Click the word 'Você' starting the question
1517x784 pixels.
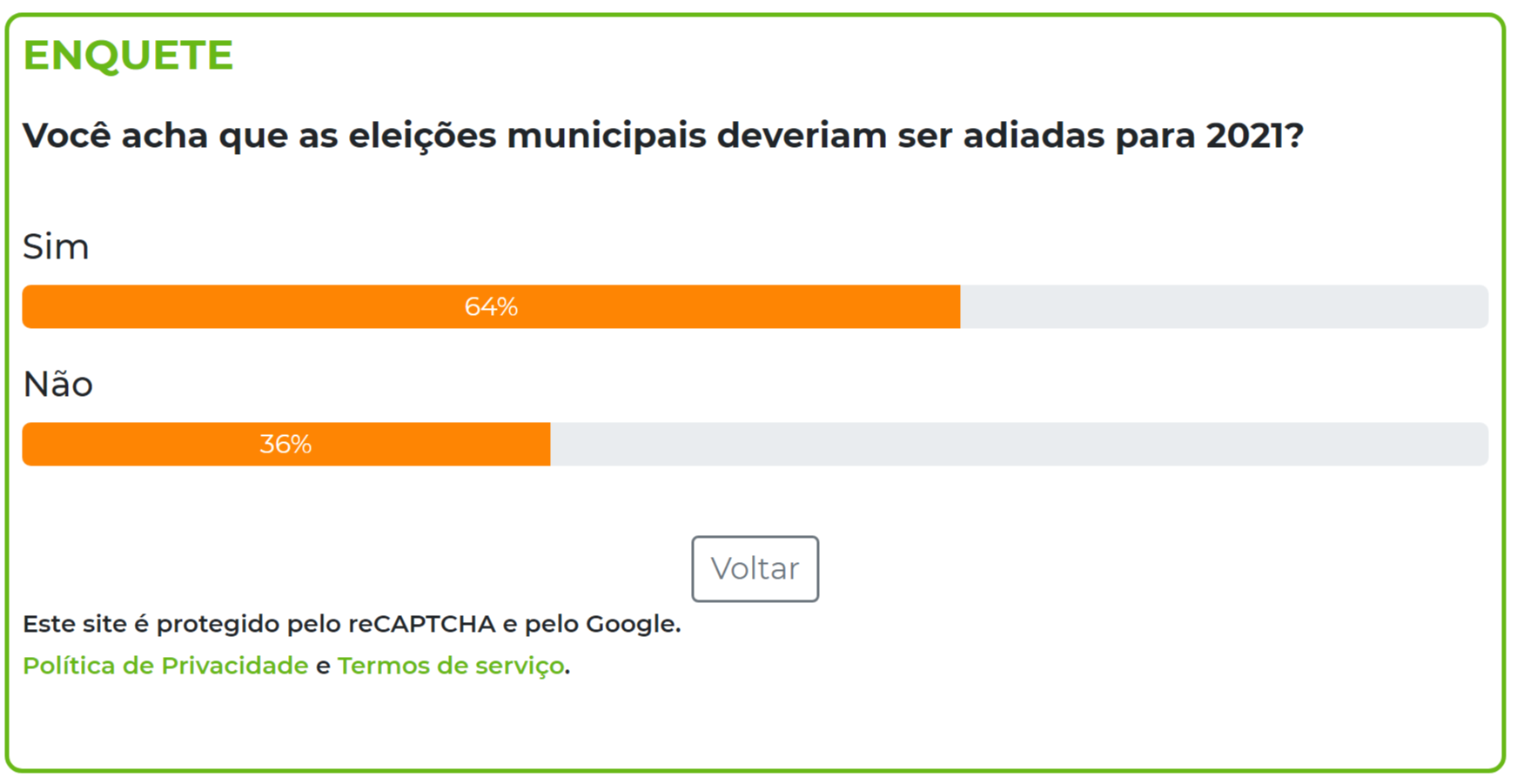(66, 136)
